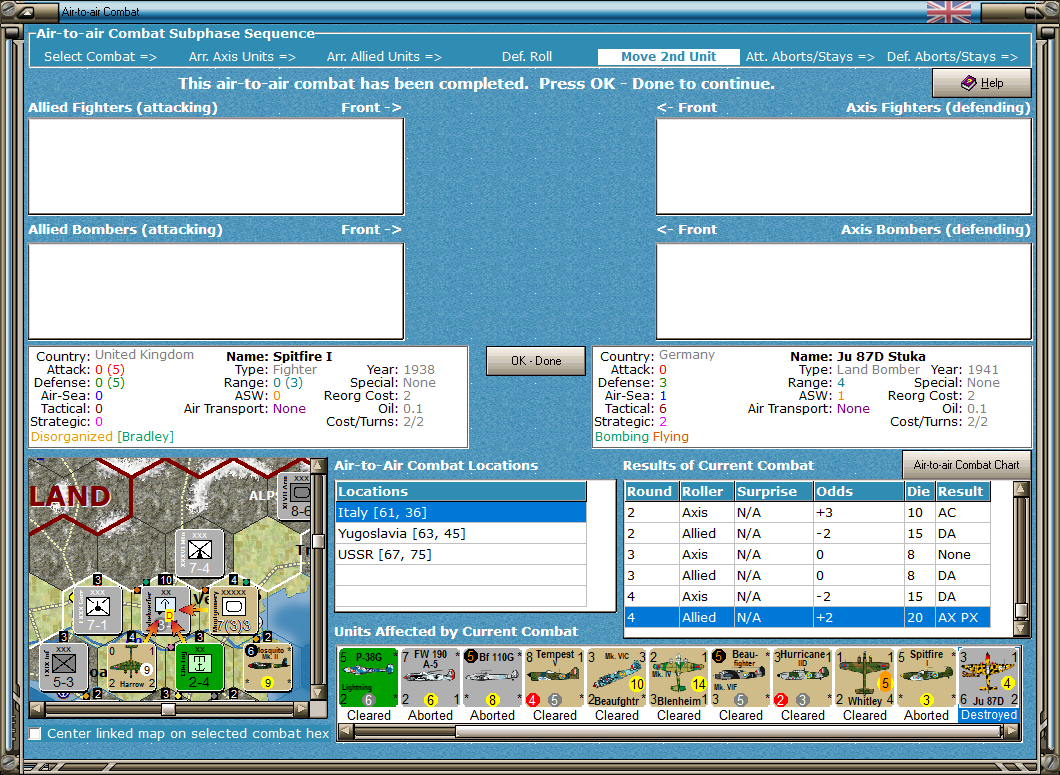
Task: Click the Result column header
Action: click(x=963, y=492)
